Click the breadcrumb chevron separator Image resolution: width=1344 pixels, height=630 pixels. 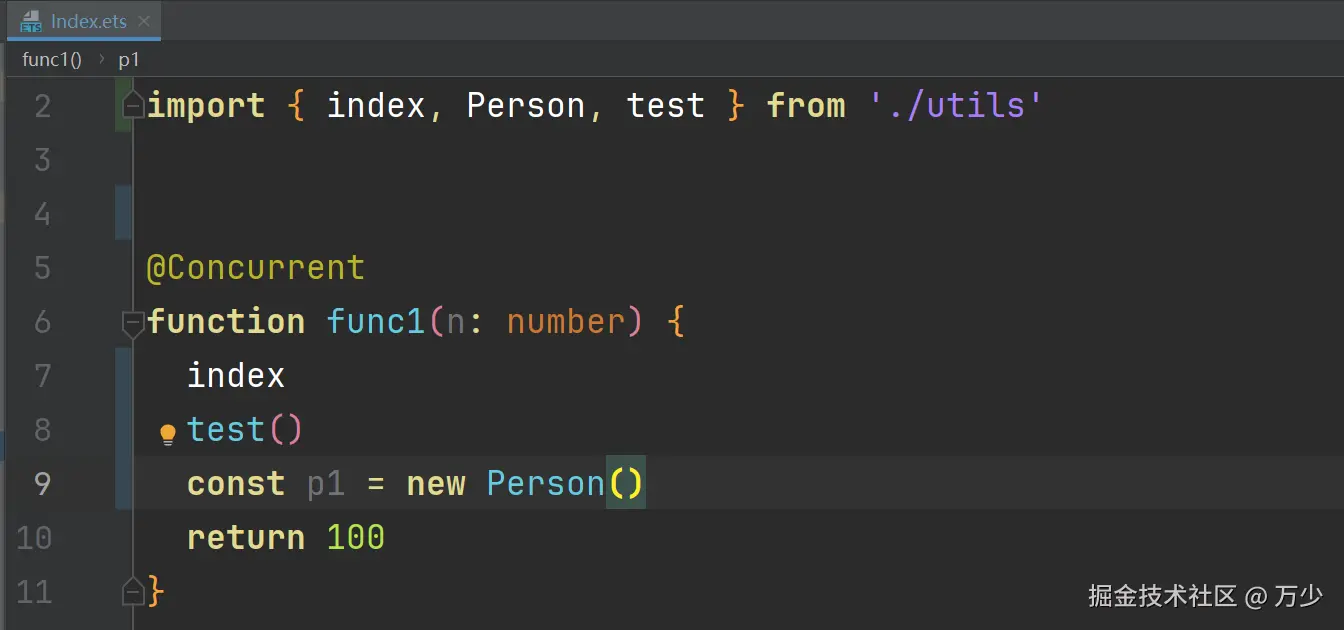tap(101, 59)
